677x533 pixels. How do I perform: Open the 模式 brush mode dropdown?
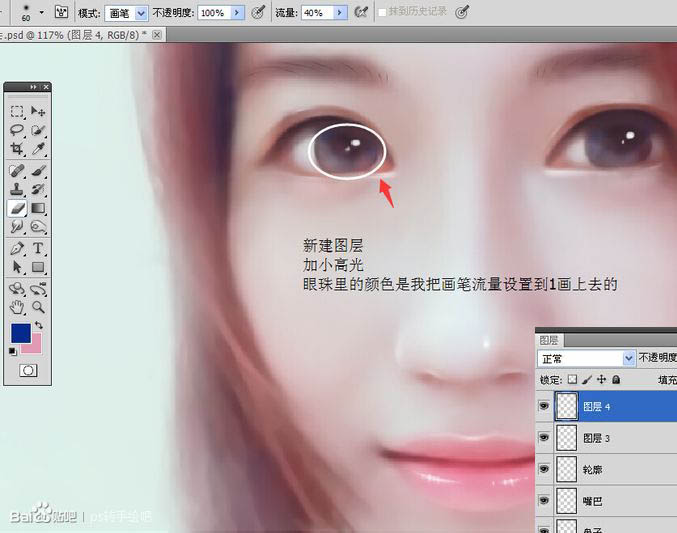pyautogui.click(x=140, y=13)
